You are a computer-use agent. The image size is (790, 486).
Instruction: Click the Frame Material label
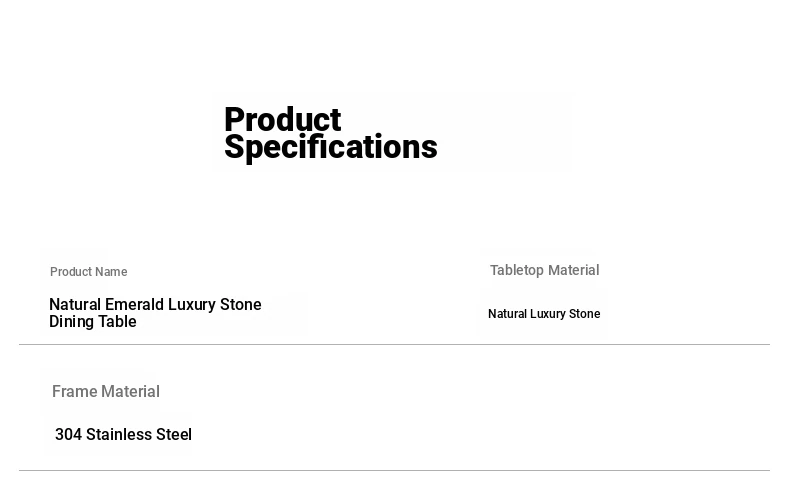pos(106,392)
